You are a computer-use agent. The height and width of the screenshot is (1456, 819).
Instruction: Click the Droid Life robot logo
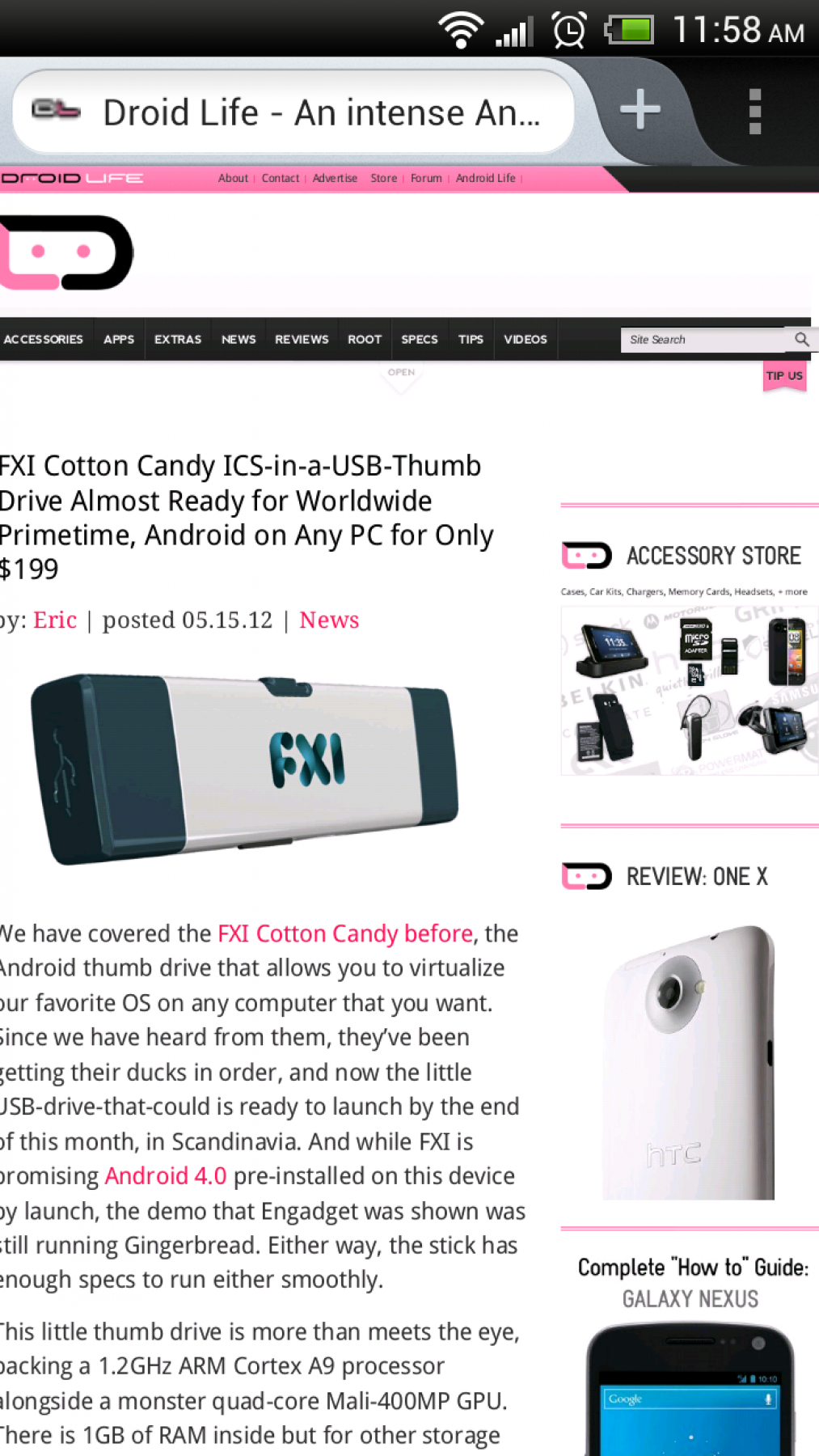[66, 252]
